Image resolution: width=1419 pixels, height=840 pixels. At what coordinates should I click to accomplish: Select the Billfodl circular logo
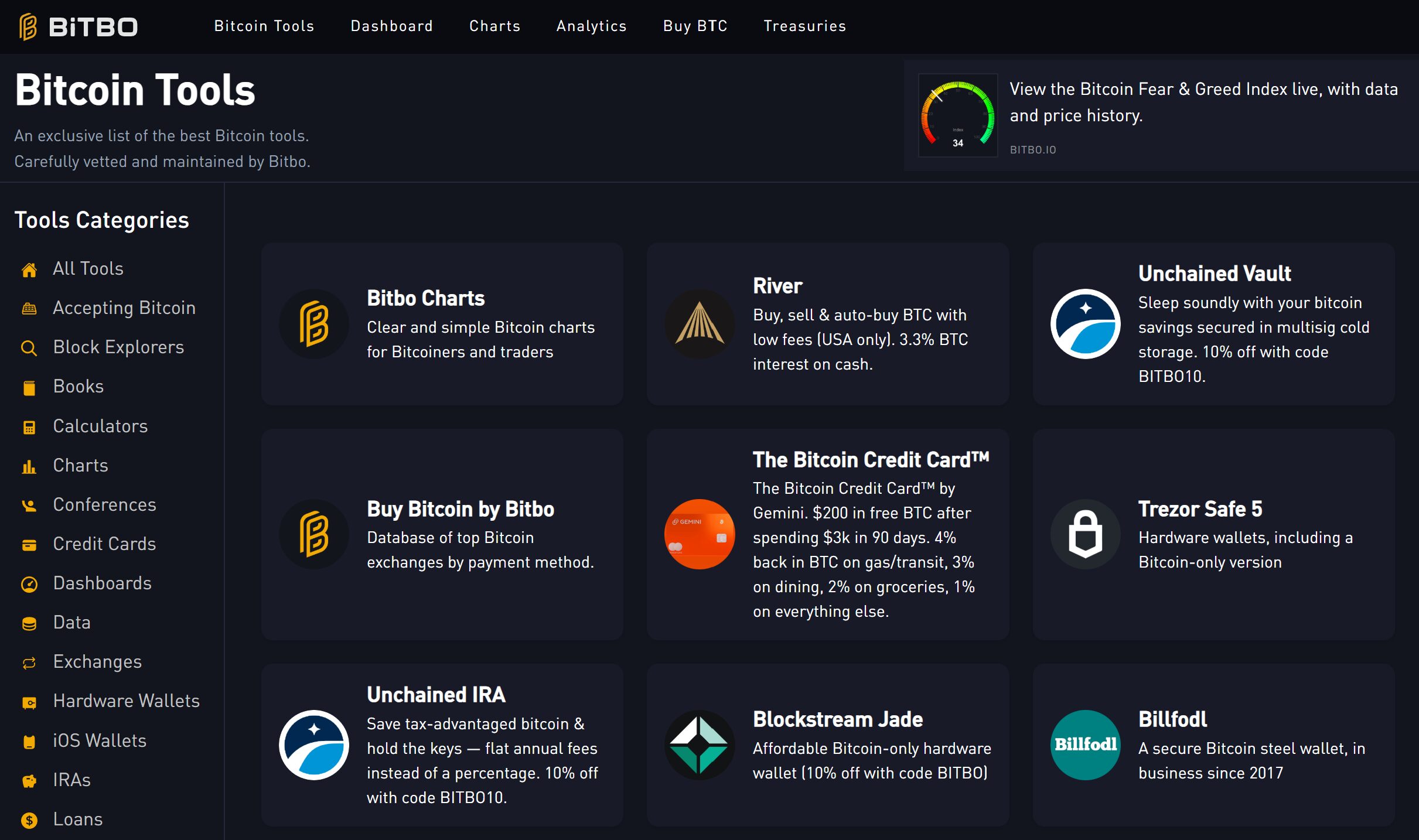pos(1084,745)
